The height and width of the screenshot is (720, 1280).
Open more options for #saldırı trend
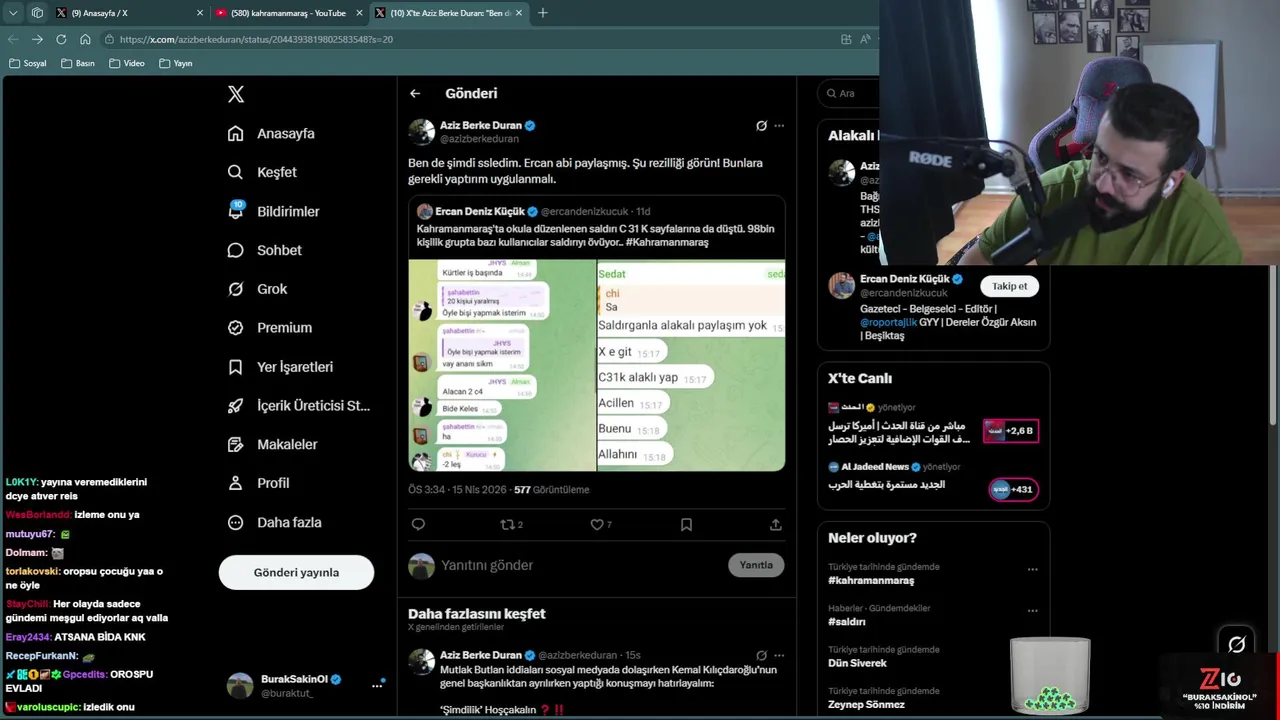coord(1032,610)
